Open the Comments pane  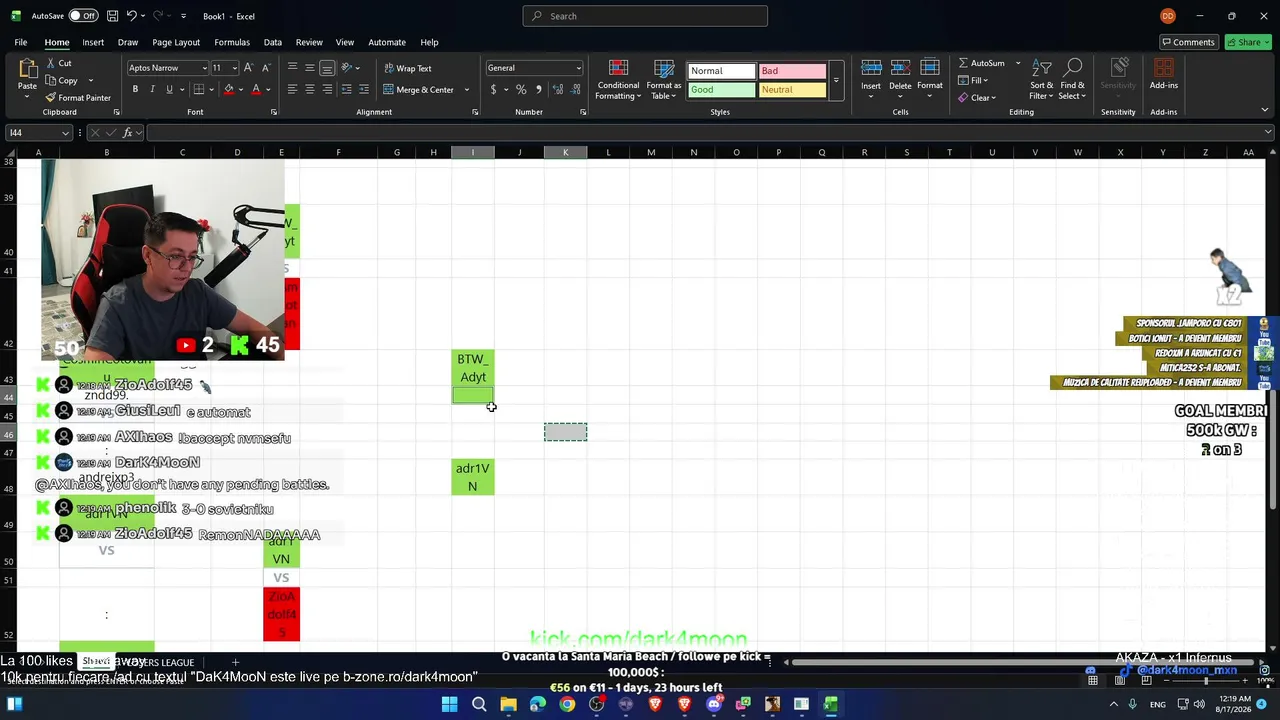pyautogui.click(x=1188, y=42)
